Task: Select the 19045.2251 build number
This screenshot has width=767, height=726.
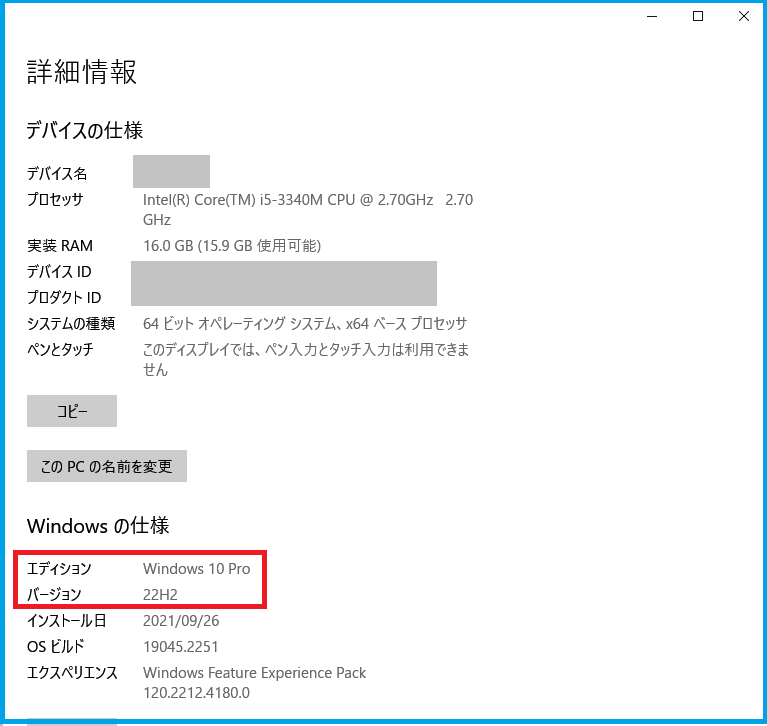Action: click(180, 647)
